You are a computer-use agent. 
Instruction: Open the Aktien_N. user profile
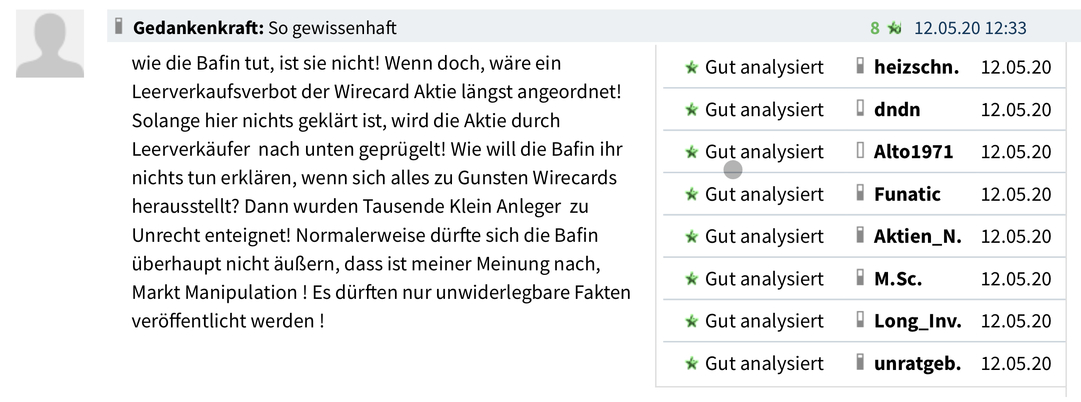click(x=918, y=236)
